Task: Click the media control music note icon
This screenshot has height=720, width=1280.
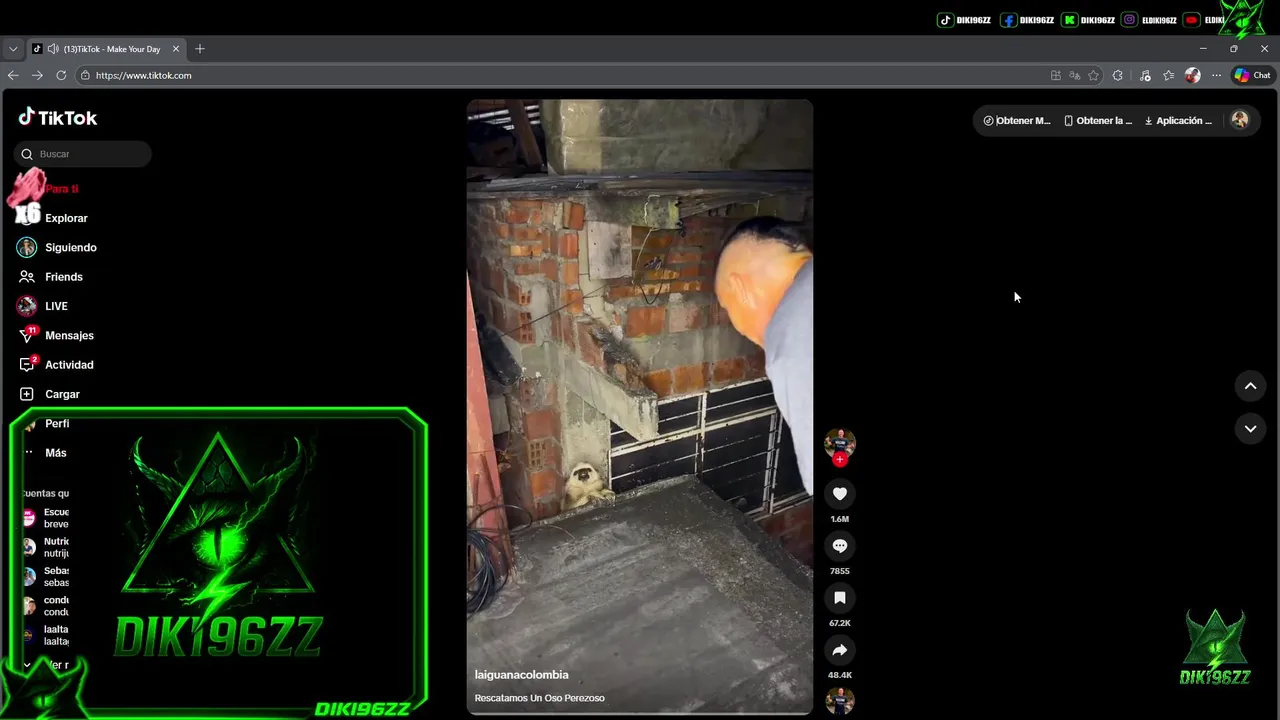Action: point(1145,75)
